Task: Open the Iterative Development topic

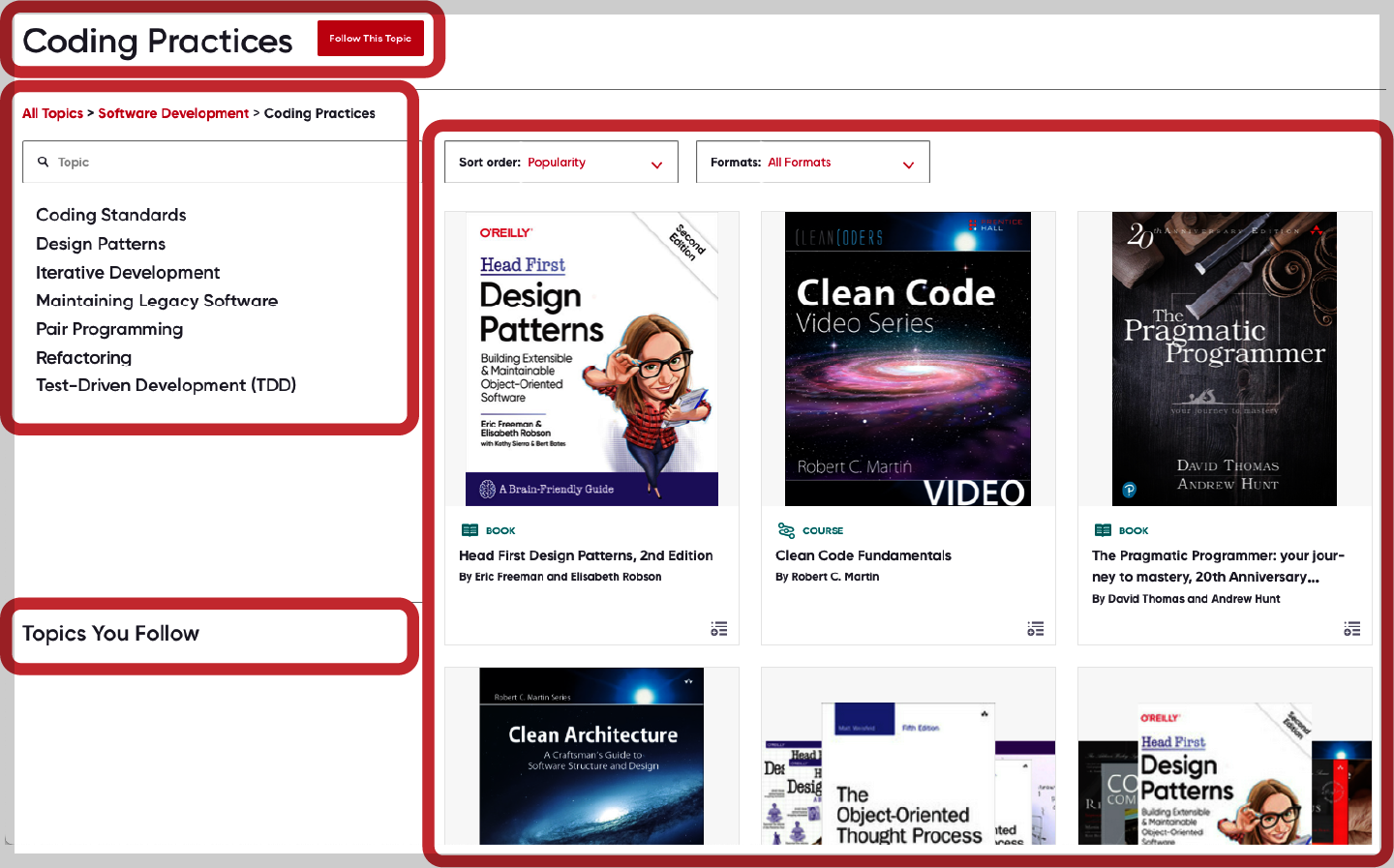Action: click(128, 273)
